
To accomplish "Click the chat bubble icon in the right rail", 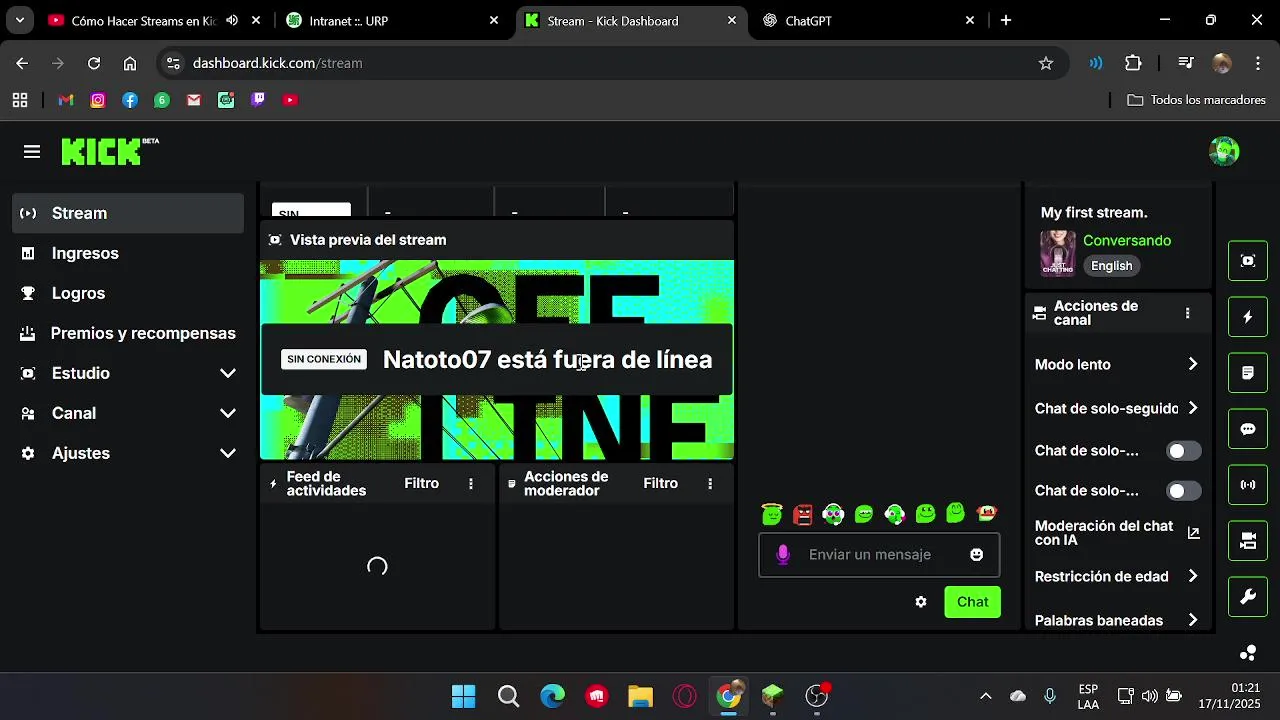I will point(1248,429).
